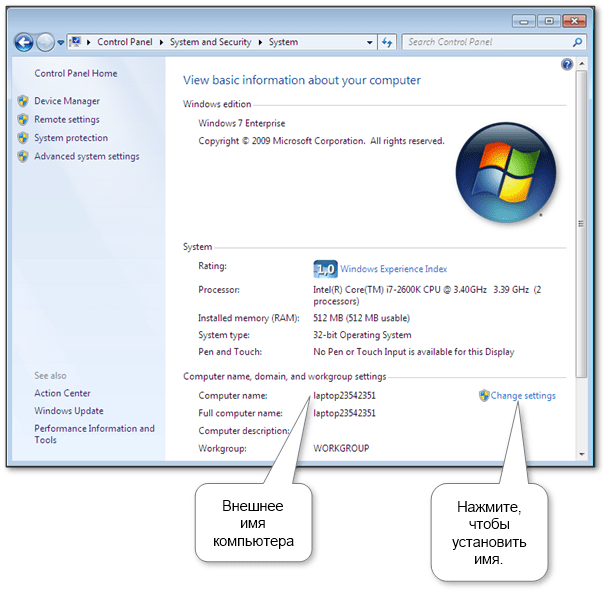Click the 512 MB installed memory value
This screenshot has height=593, width=607.
361,318
